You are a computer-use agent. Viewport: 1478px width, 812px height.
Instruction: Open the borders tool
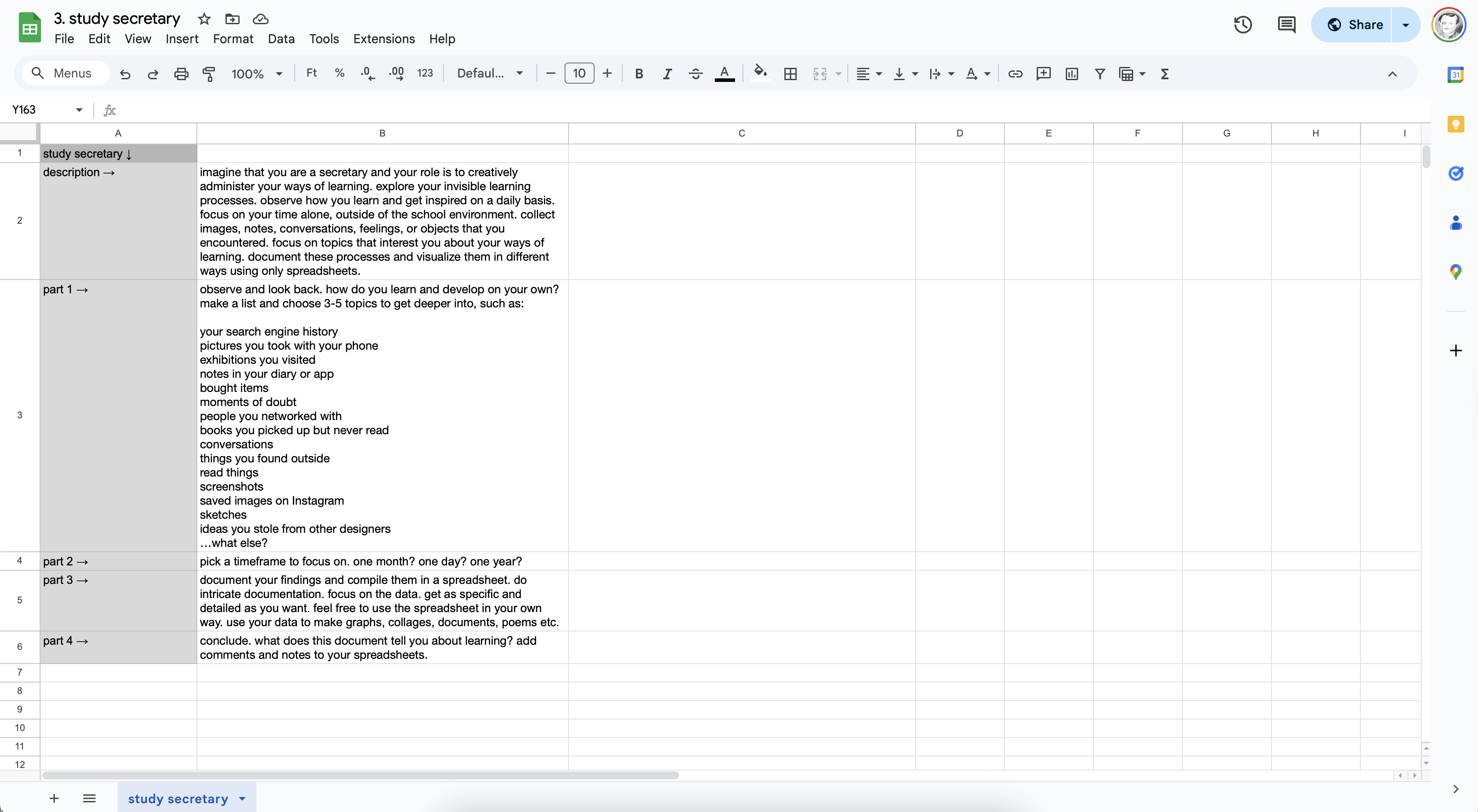790,74
